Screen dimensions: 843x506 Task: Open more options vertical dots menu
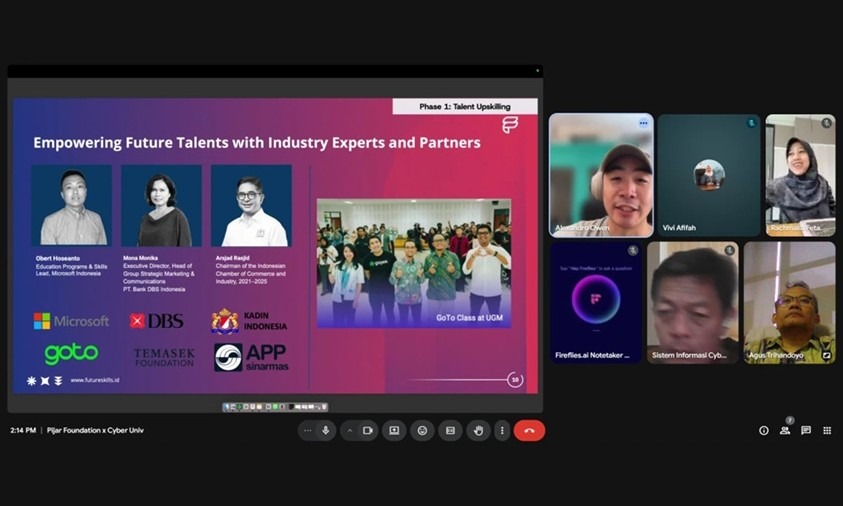coord(501,430)
